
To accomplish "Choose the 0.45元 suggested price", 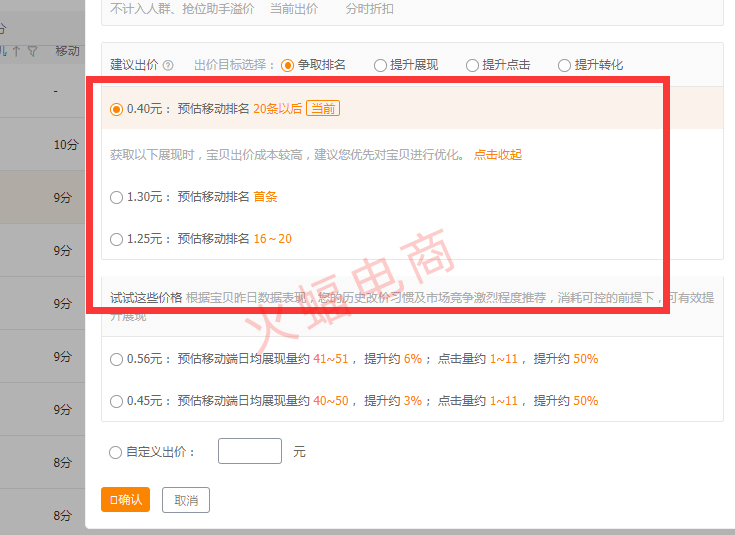I will [117, 401].
